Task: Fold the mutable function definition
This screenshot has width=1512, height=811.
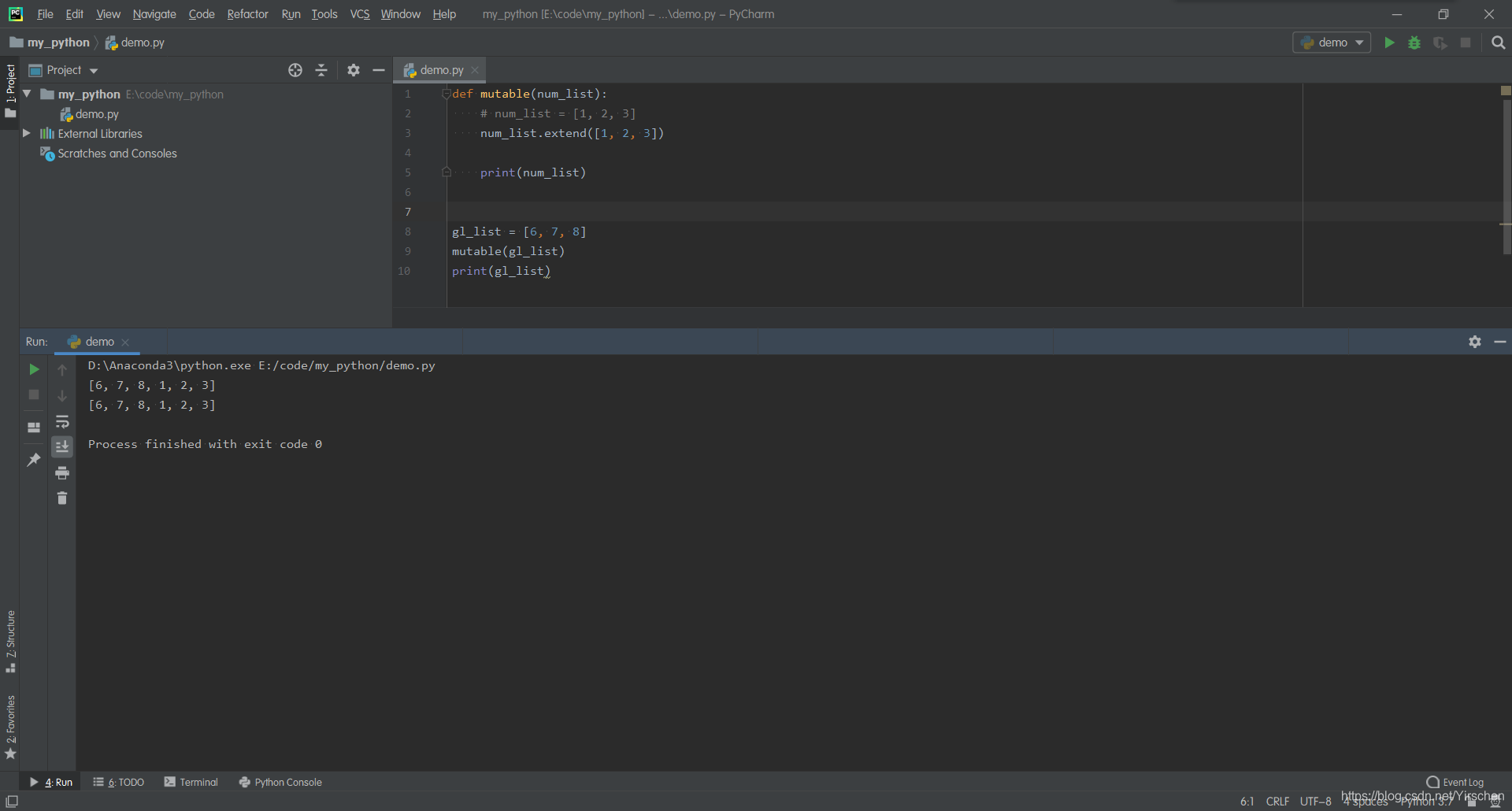Action: point(446,94)
